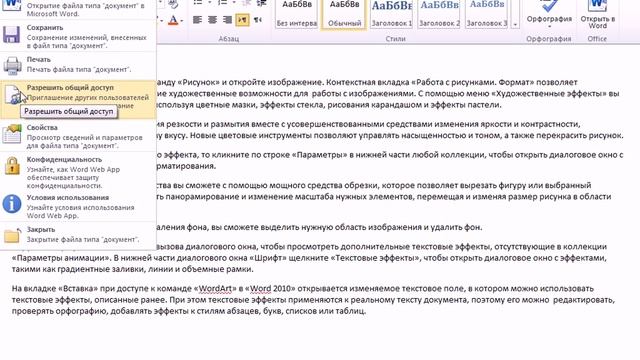Screen dimensions: 640x360
Task: Click the floppy disk Save icon
Action: pyautogui.click(x=12, y=35)
